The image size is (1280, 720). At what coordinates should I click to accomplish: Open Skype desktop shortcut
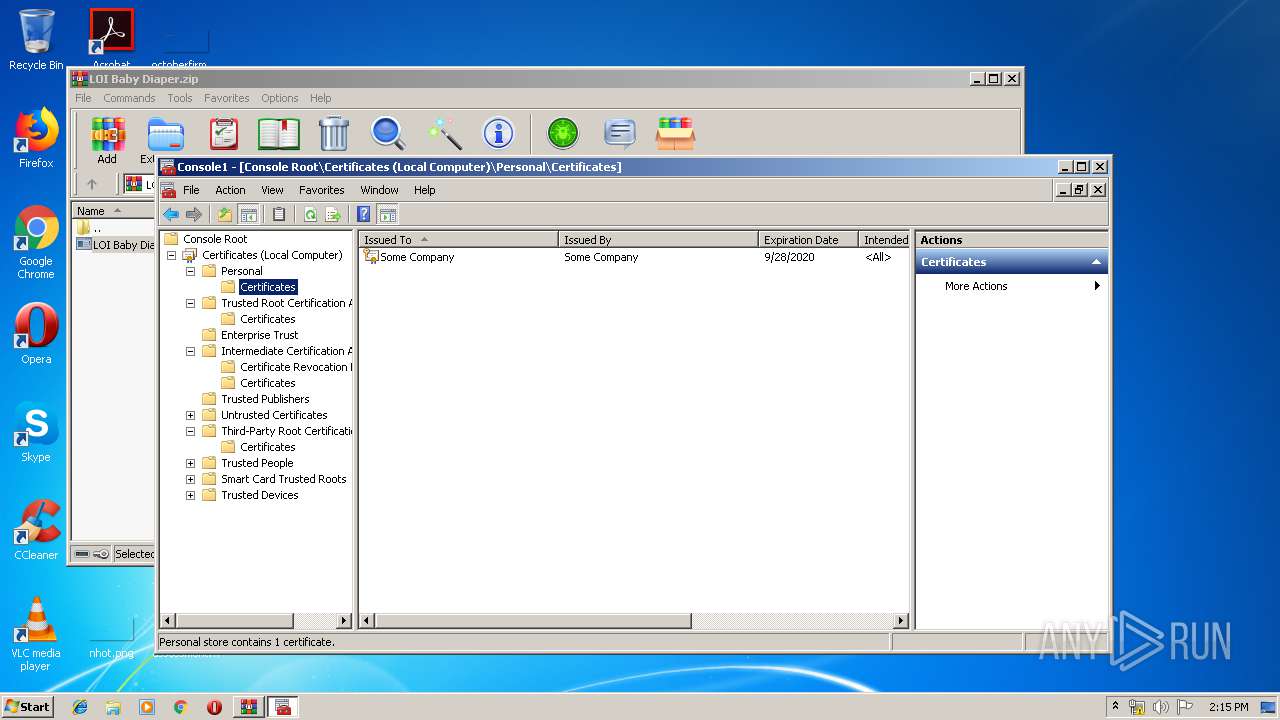pyautogui.click(x=36, y=433)
